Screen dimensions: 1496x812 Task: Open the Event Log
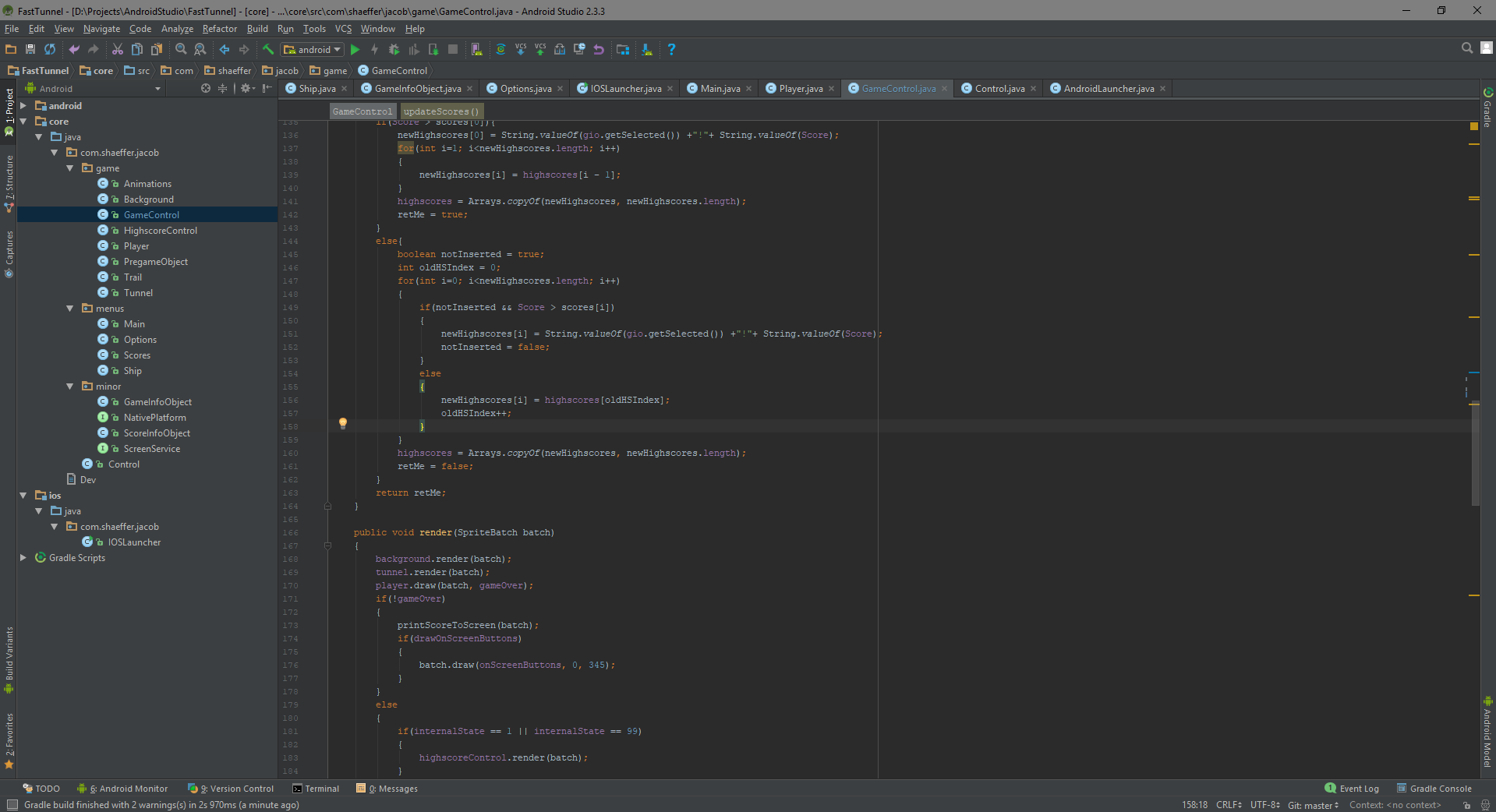1357,788
